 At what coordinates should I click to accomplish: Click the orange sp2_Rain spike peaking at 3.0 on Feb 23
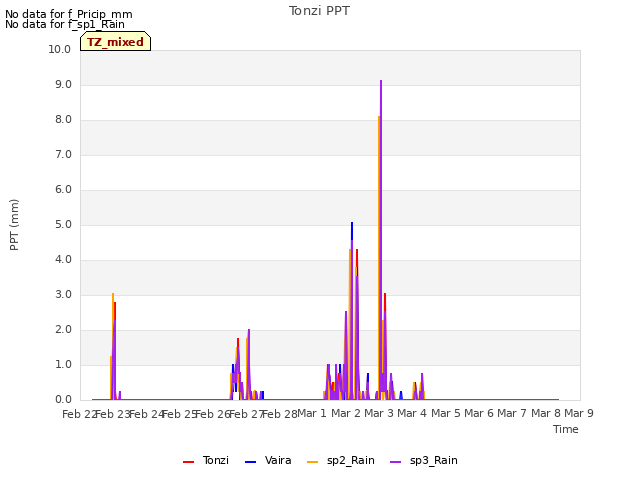click(x=113, y=295)
